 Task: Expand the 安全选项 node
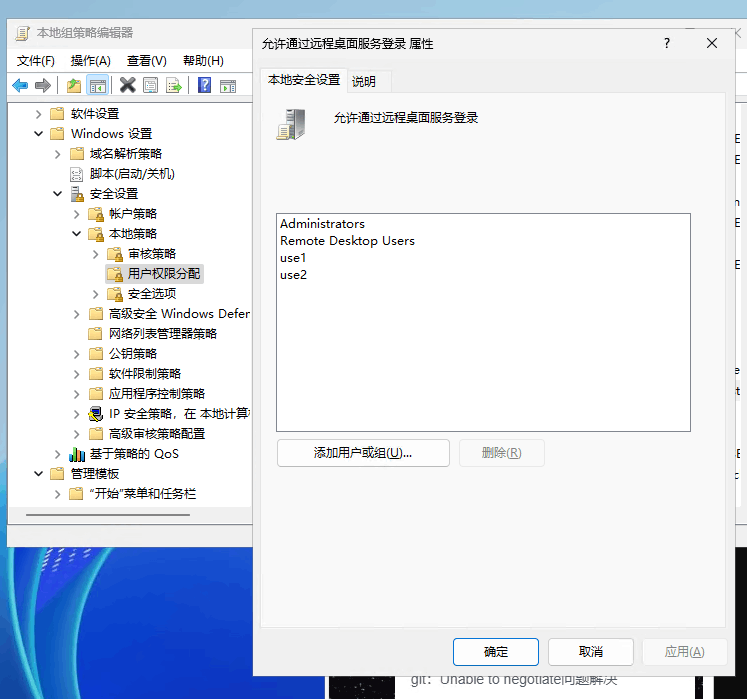click(x=96, y=294)
